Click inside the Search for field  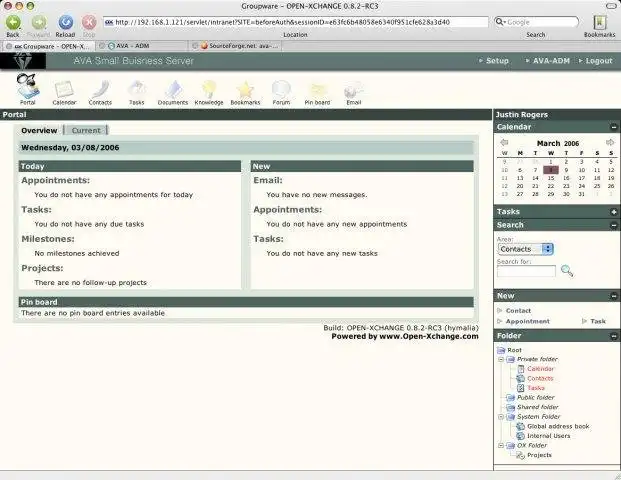click(x=526, y=271)
